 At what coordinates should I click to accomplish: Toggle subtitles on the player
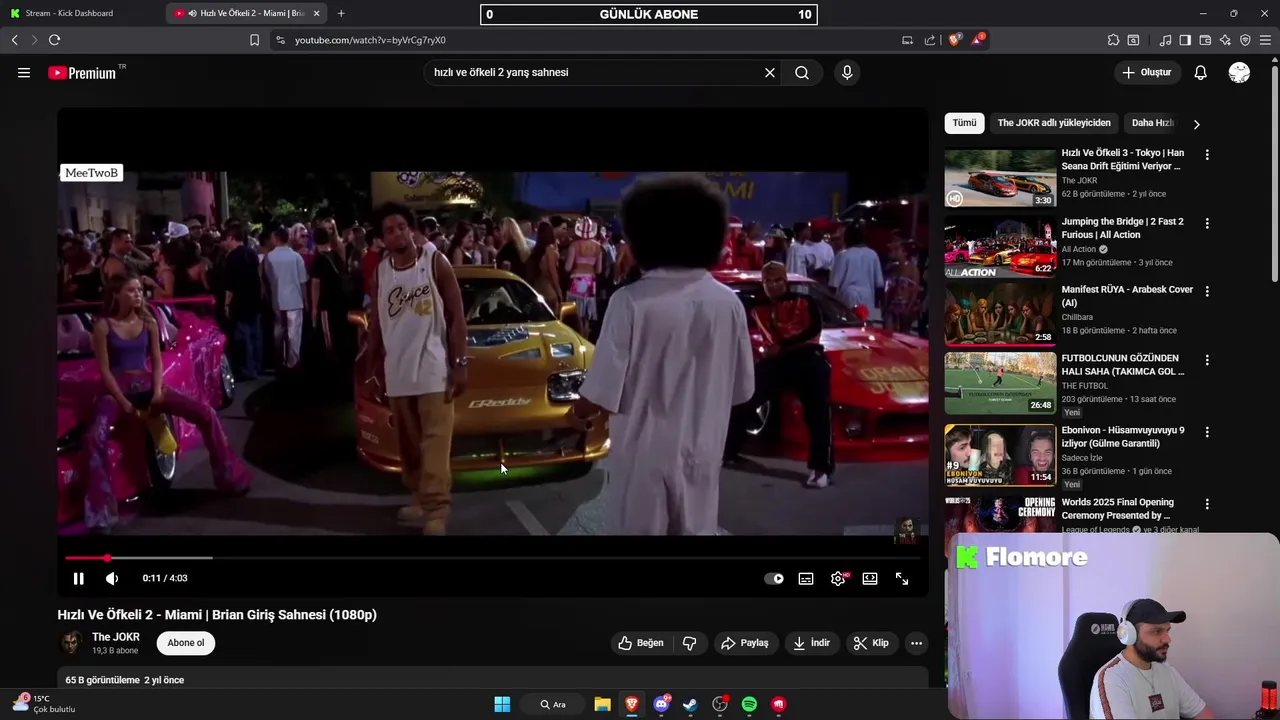tap(806, 578)
